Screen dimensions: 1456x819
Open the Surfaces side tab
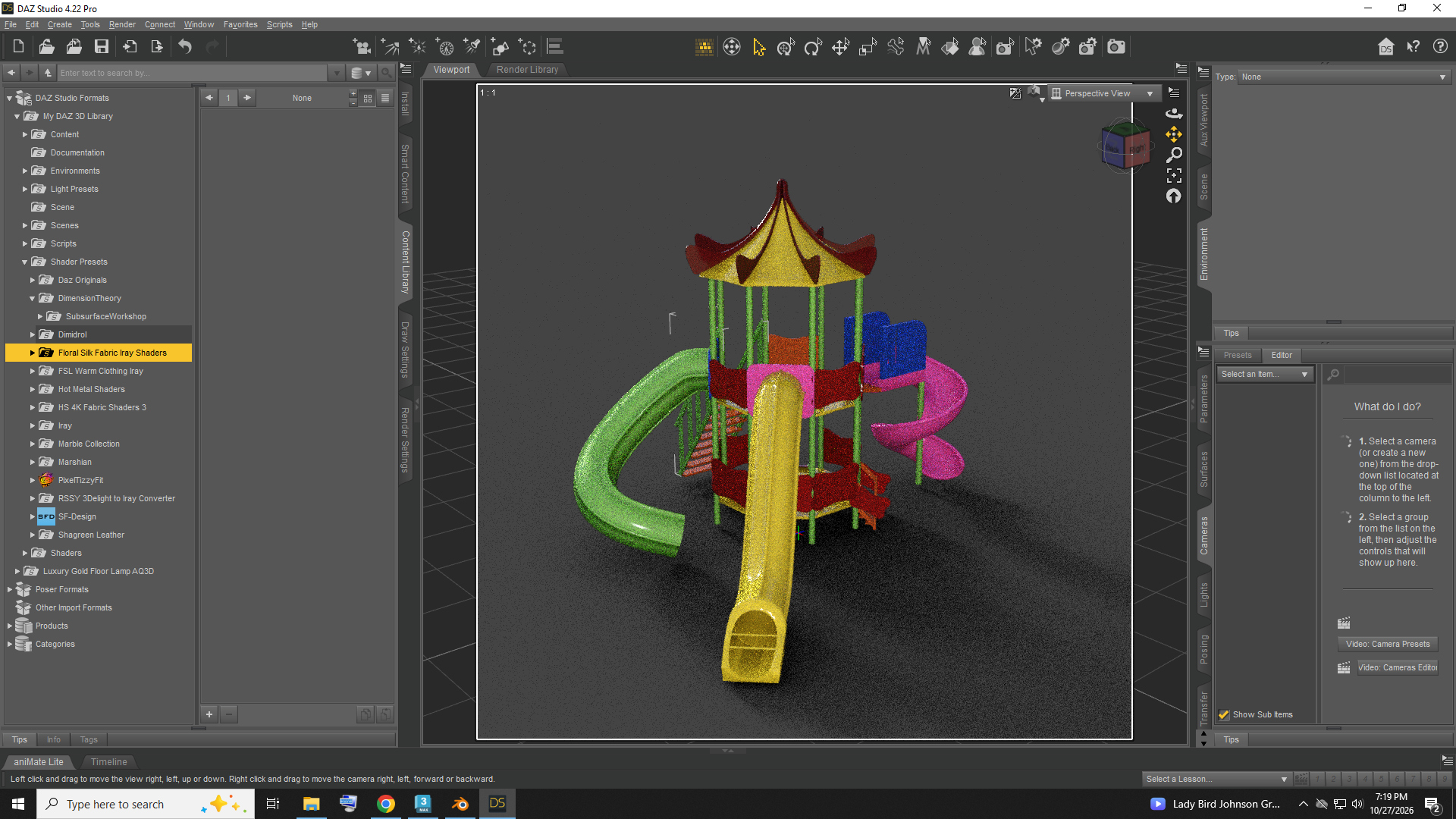pyautogui.click(x=1203, y=469)
